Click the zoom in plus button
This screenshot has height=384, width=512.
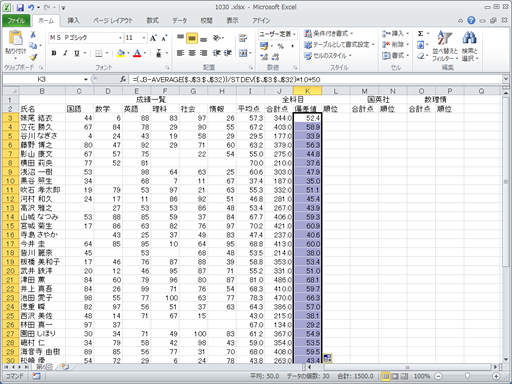[x=496, y=376]
